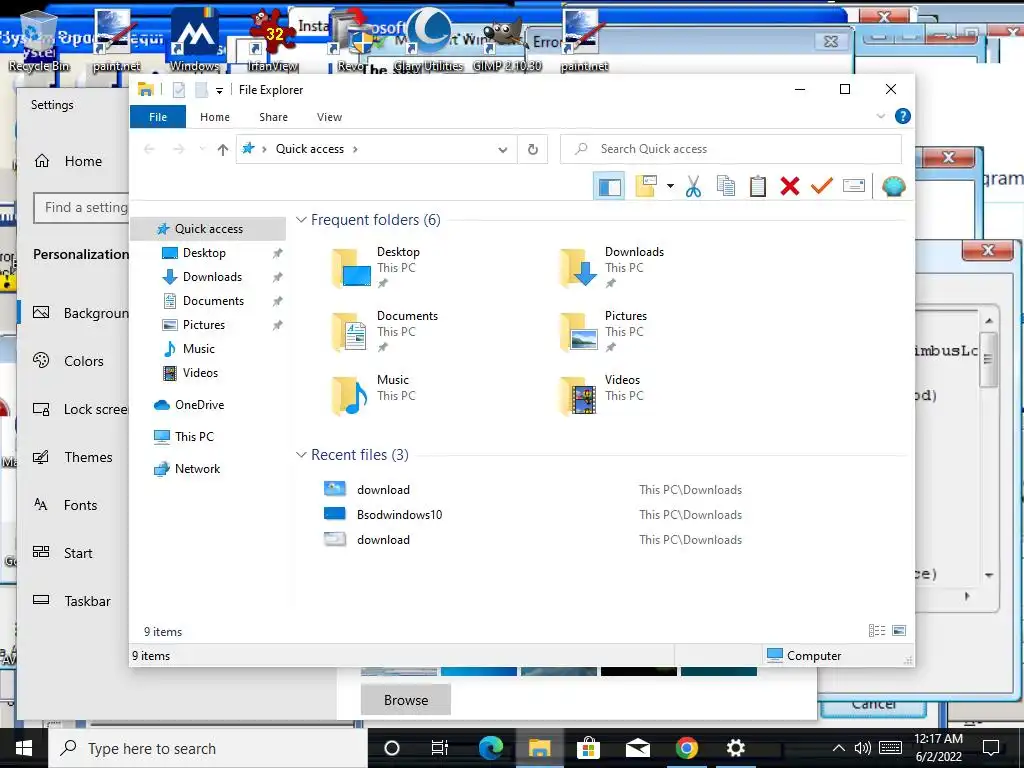Open the Home ribbon tab
Image resolution: width=1024 pixels, height=768 pixels.
click(x=215, y=117)
